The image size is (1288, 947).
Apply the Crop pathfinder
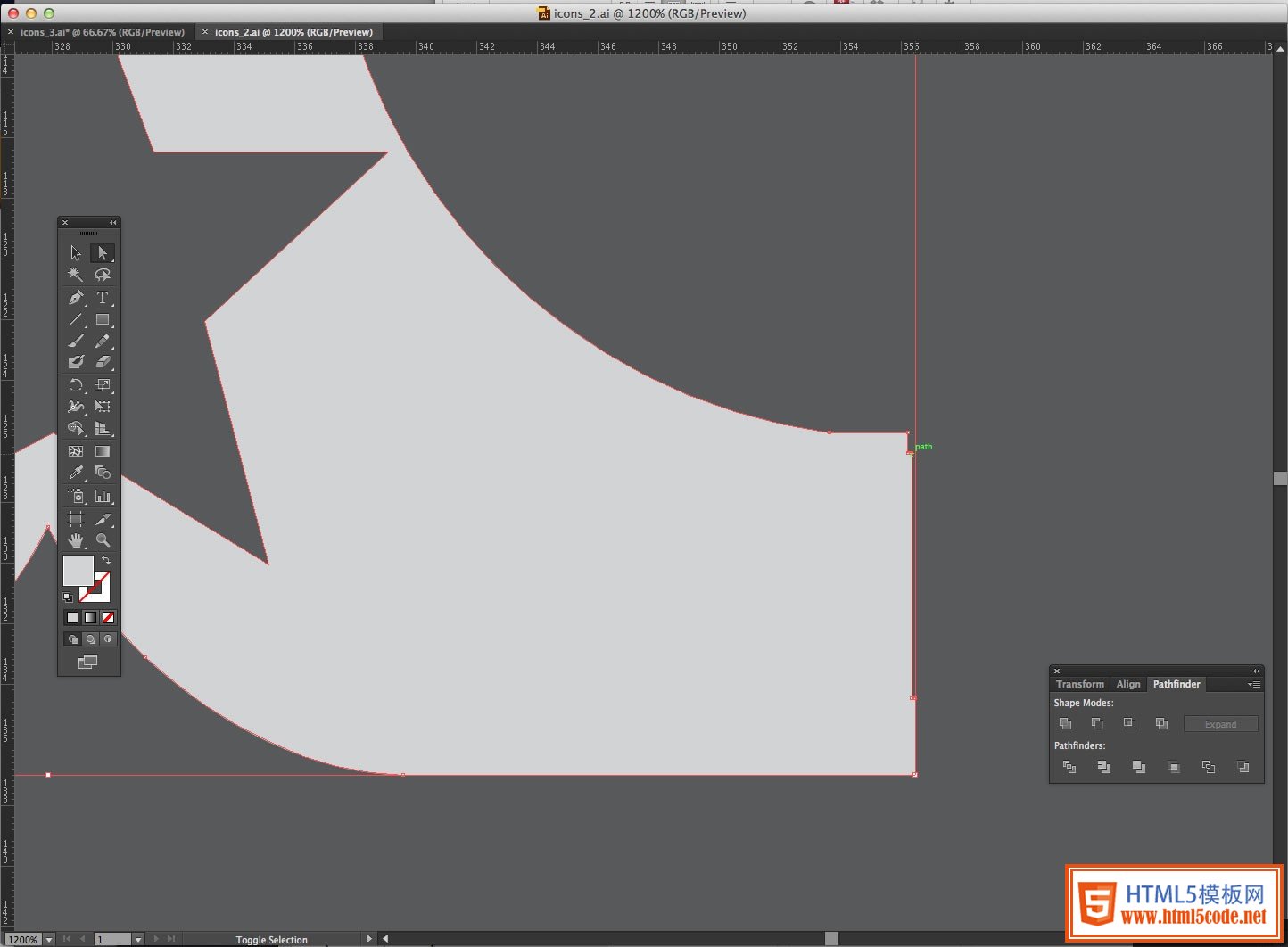tap(1174, 767)
